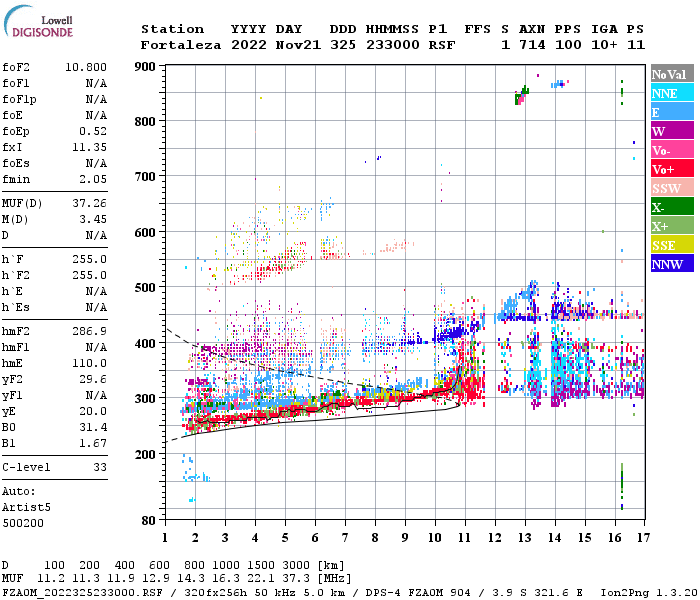This screenshot has height=600, width=700.
Task: Select the NNW dark blue legend swatch
Action: pyautogui.click(x=672, y=263)
